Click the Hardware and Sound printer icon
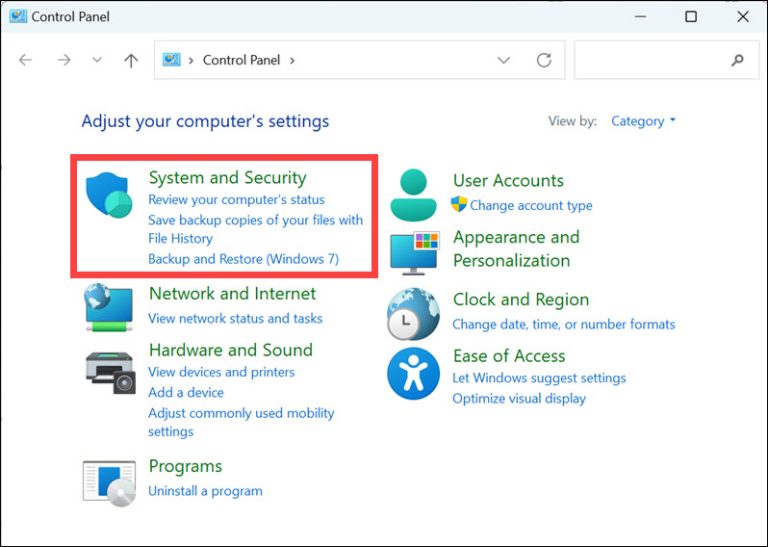 coord(110,373)
